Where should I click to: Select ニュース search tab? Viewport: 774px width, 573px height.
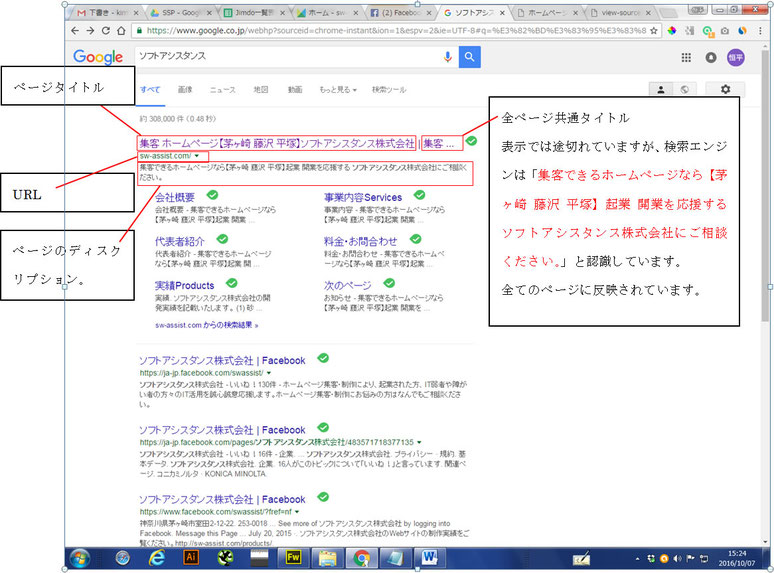click(223, 90)
